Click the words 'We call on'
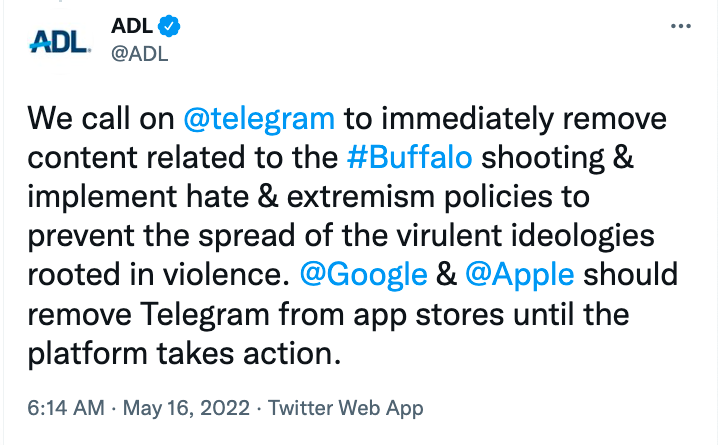This screenshot has width=718, height=445. click(101, 119)
